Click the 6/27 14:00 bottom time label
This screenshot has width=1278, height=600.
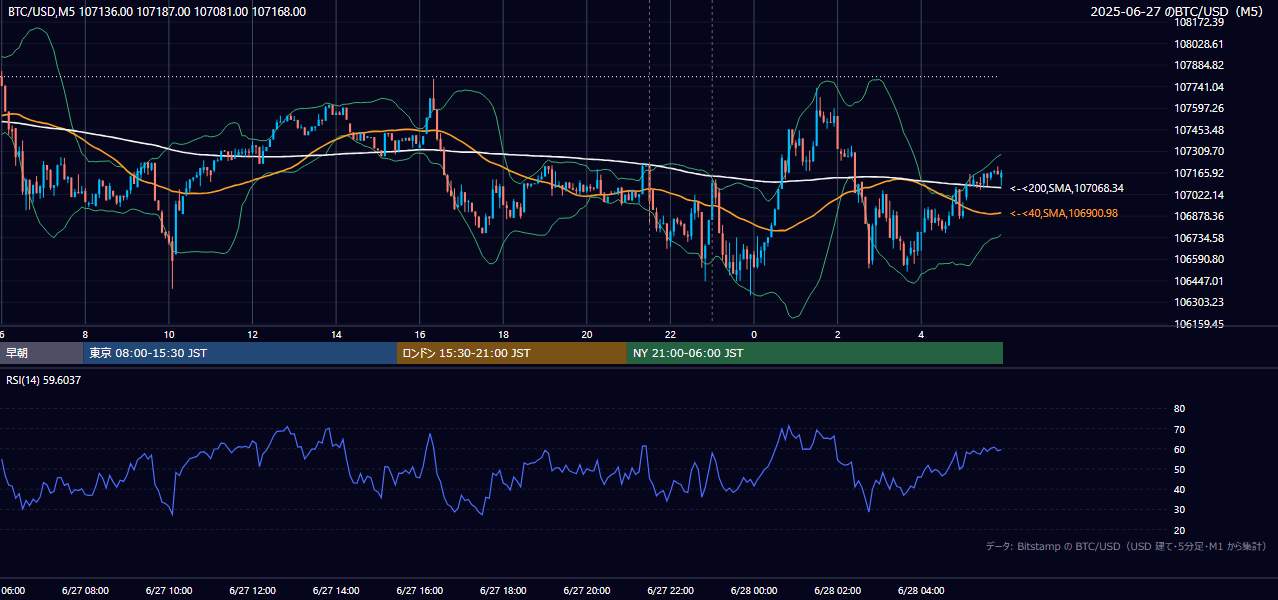336,591
